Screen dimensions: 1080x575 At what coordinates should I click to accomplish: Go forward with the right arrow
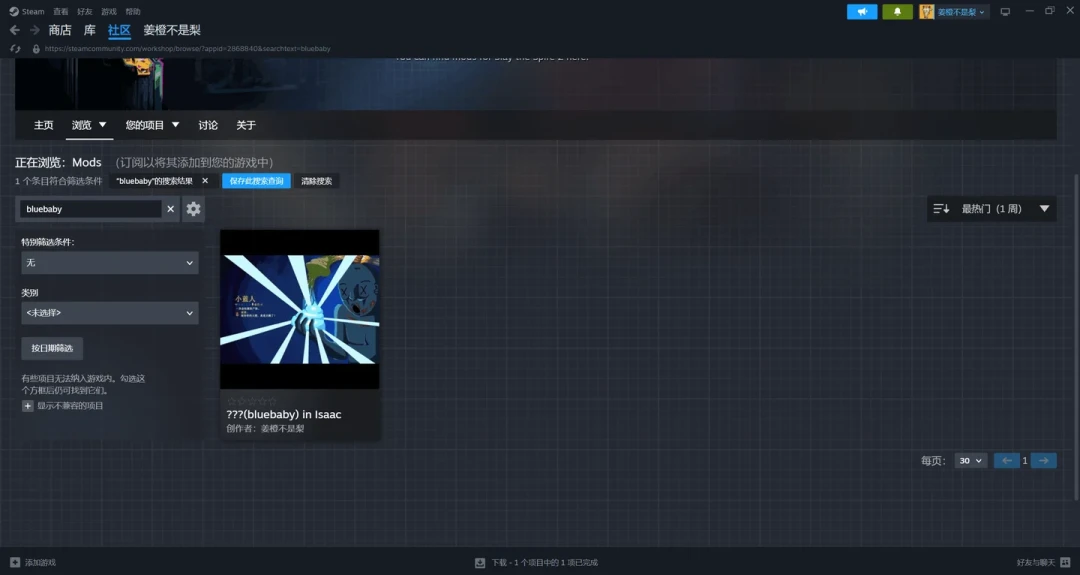tap(34, 30)
